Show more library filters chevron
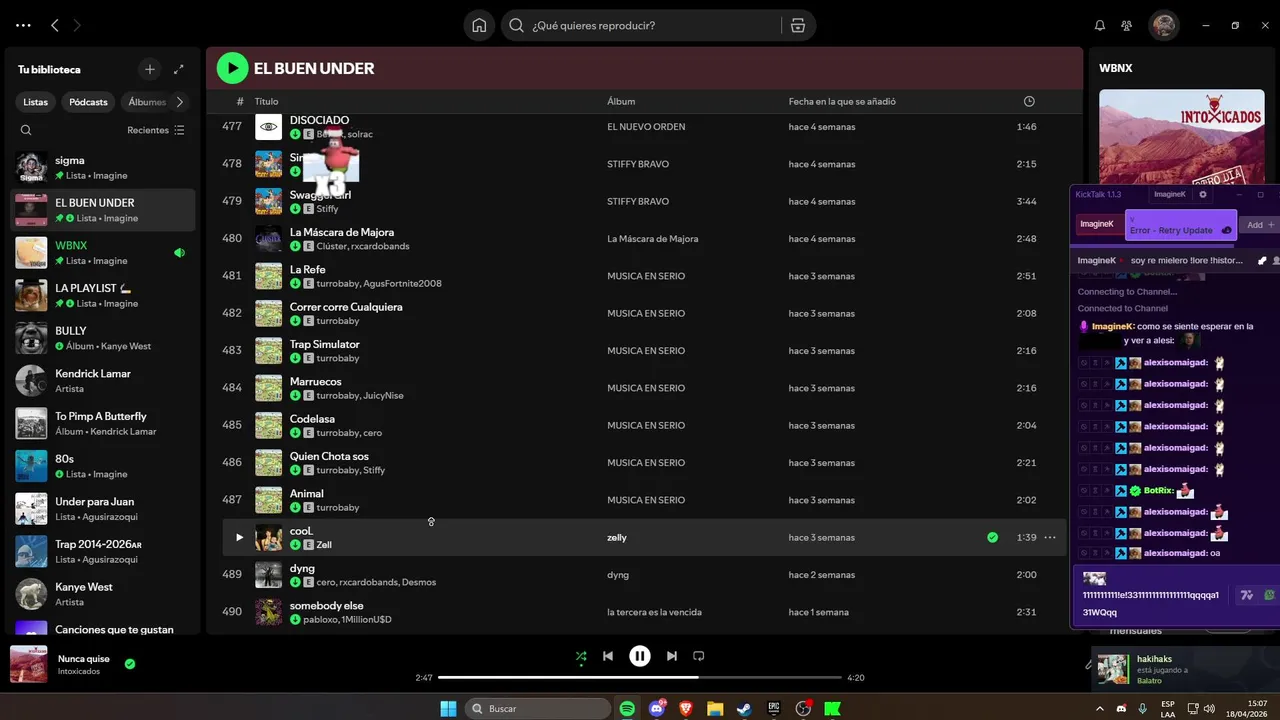Viewport: 1280px width, 720px height. [180, 102]
